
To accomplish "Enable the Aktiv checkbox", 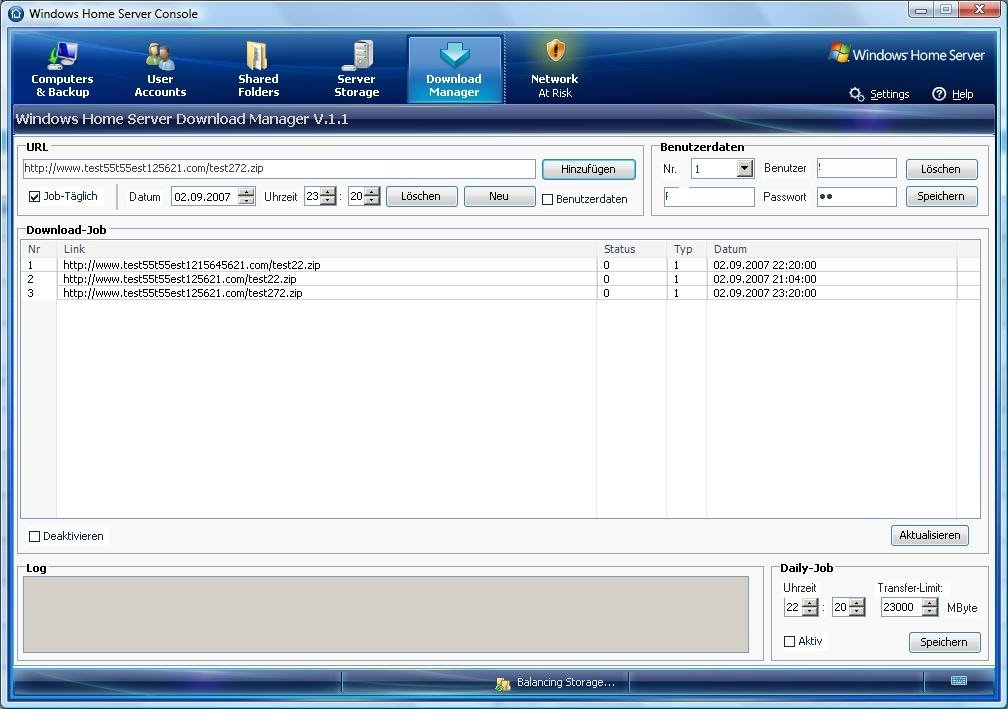I will [x=789, y=642].
